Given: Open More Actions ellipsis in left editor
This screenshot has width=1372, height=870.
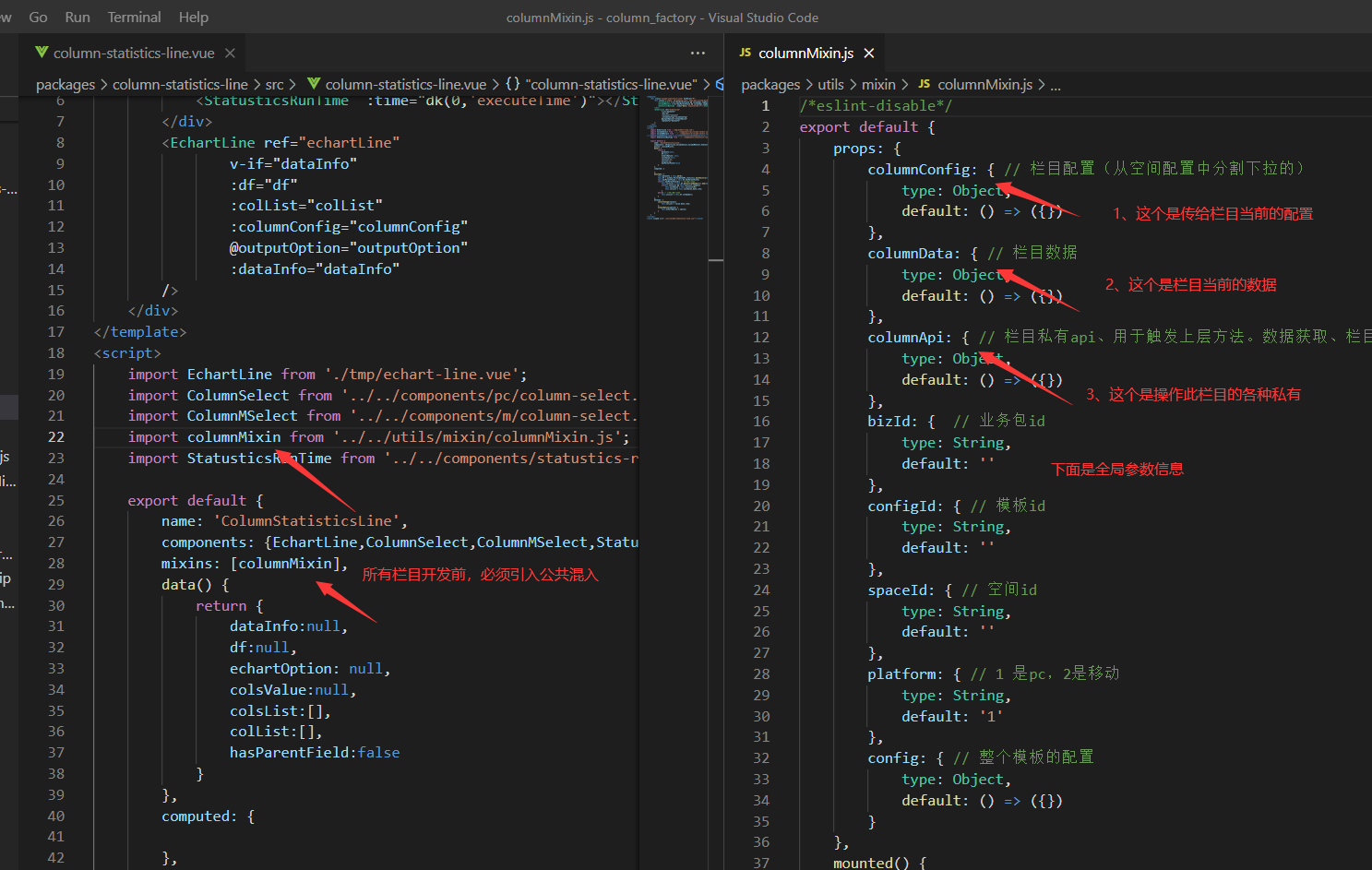Looking at the screenshot, I should (x=698, y=54).
